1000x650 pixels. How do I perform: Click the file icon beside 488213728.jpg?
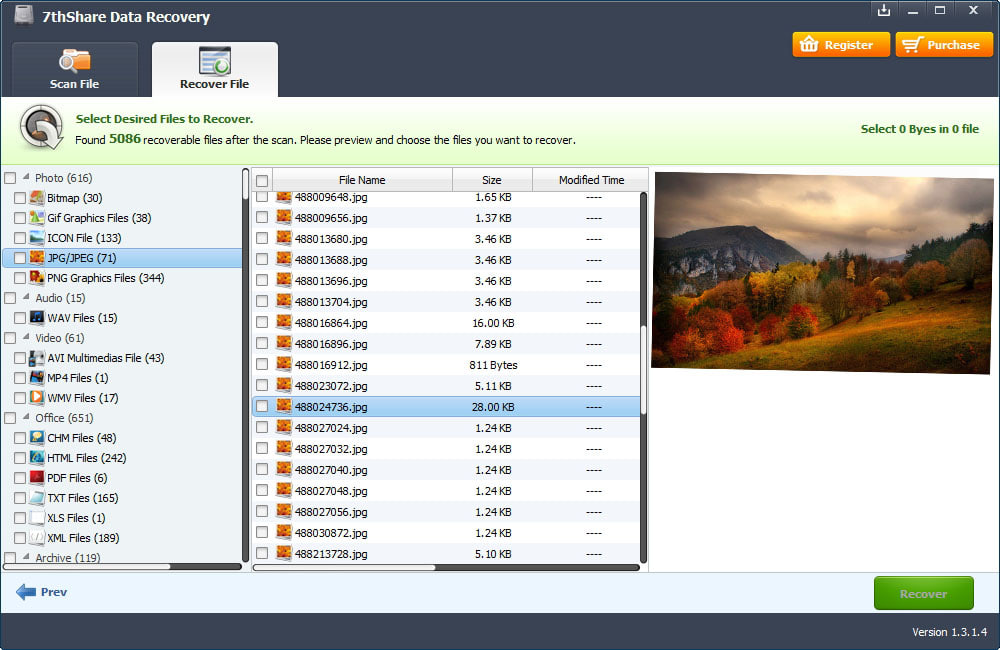click(284, 553)
